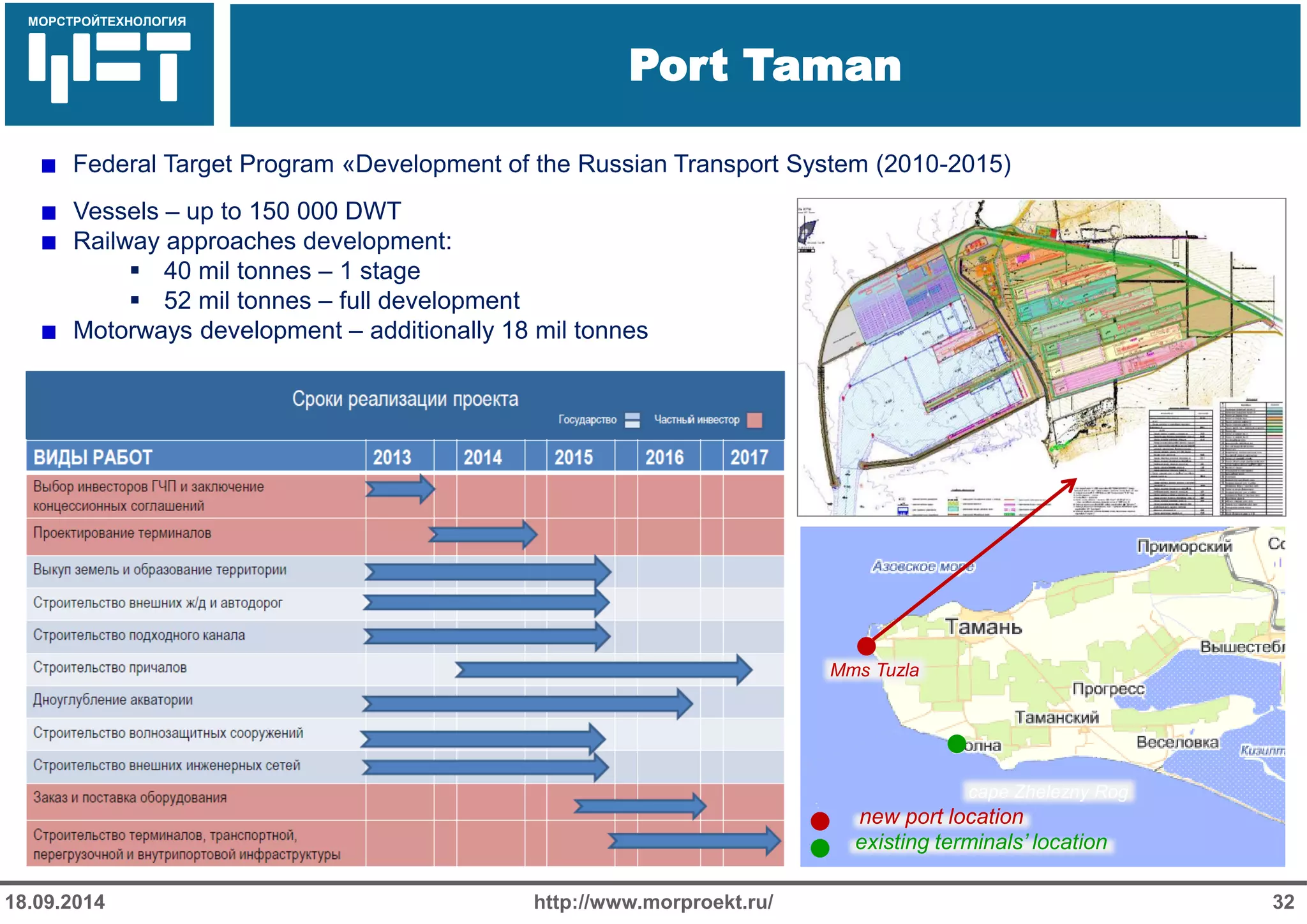This screenshot has width=1307, height=924.
Task: Click the Тамань town label on map
Action: coord(983,627)
